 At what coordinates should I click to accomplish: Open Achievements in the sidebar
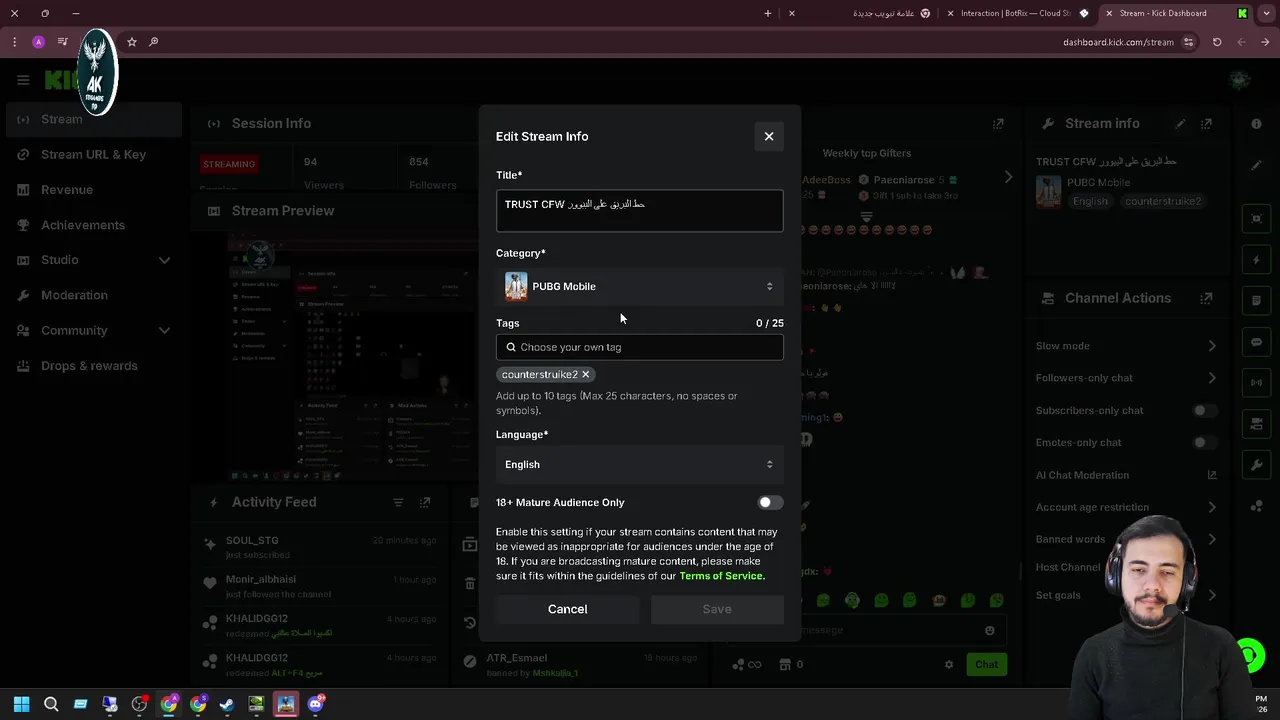pyautogui.click(x=92, y=225)
